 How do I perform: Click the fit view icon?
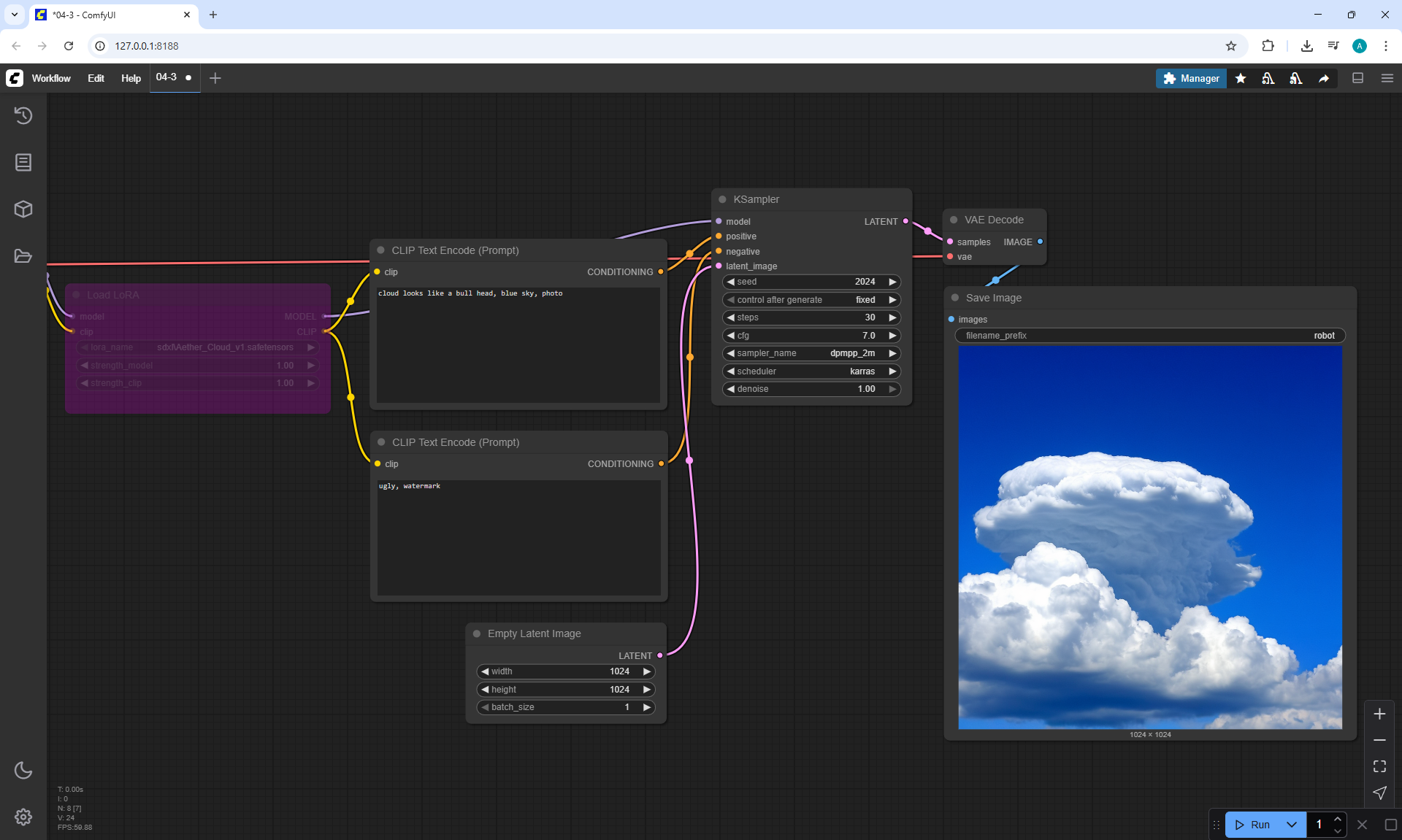[x=1379, y=766]
